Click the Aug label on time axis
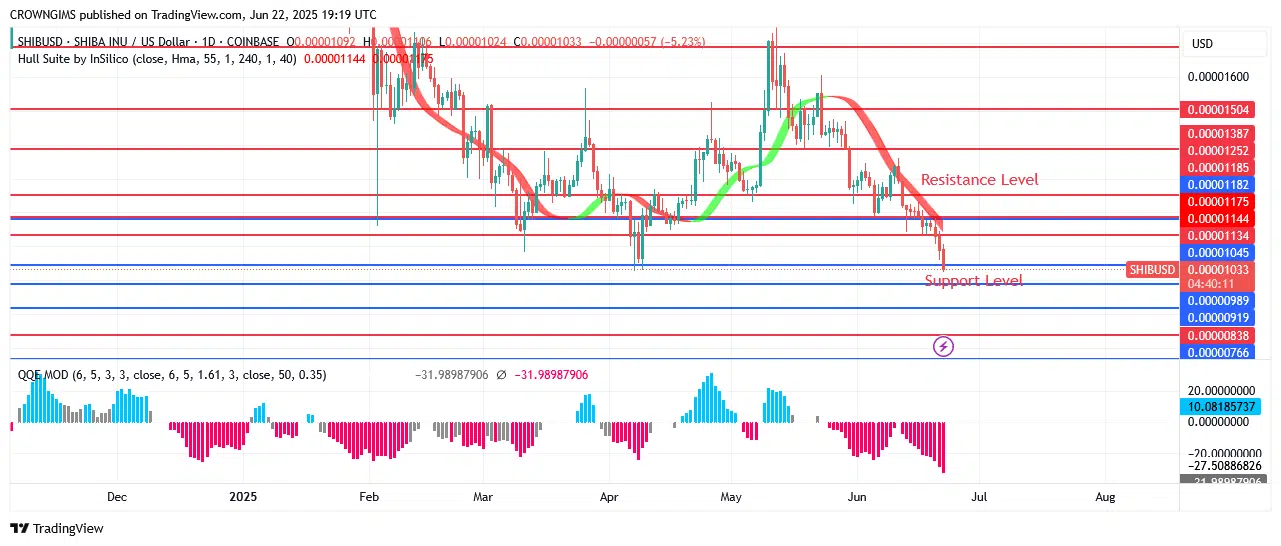This screenshot has width=1281, height=546. (1105, 496)
